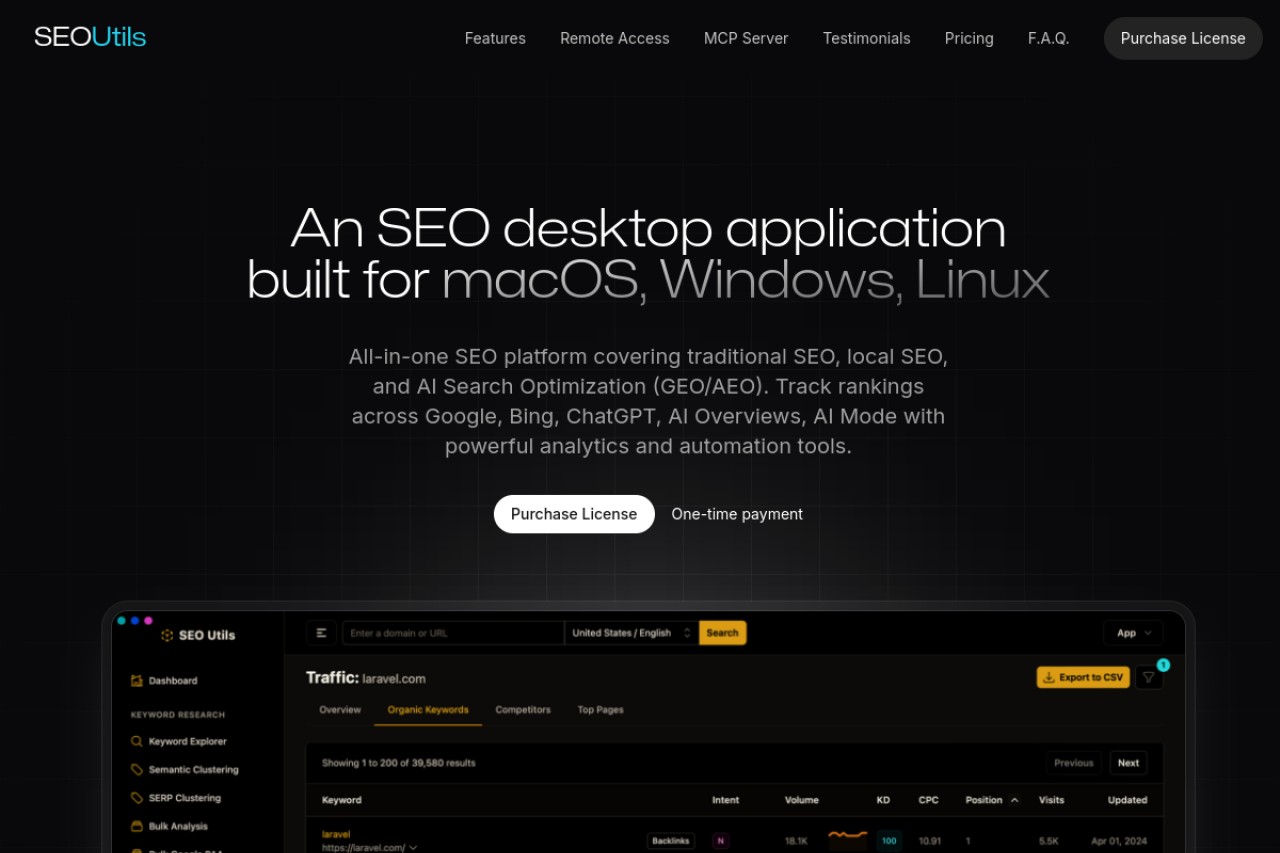Toggle the sidebar menu icon in the app preview
The image size is (1280, 853).
pos(321,633)
